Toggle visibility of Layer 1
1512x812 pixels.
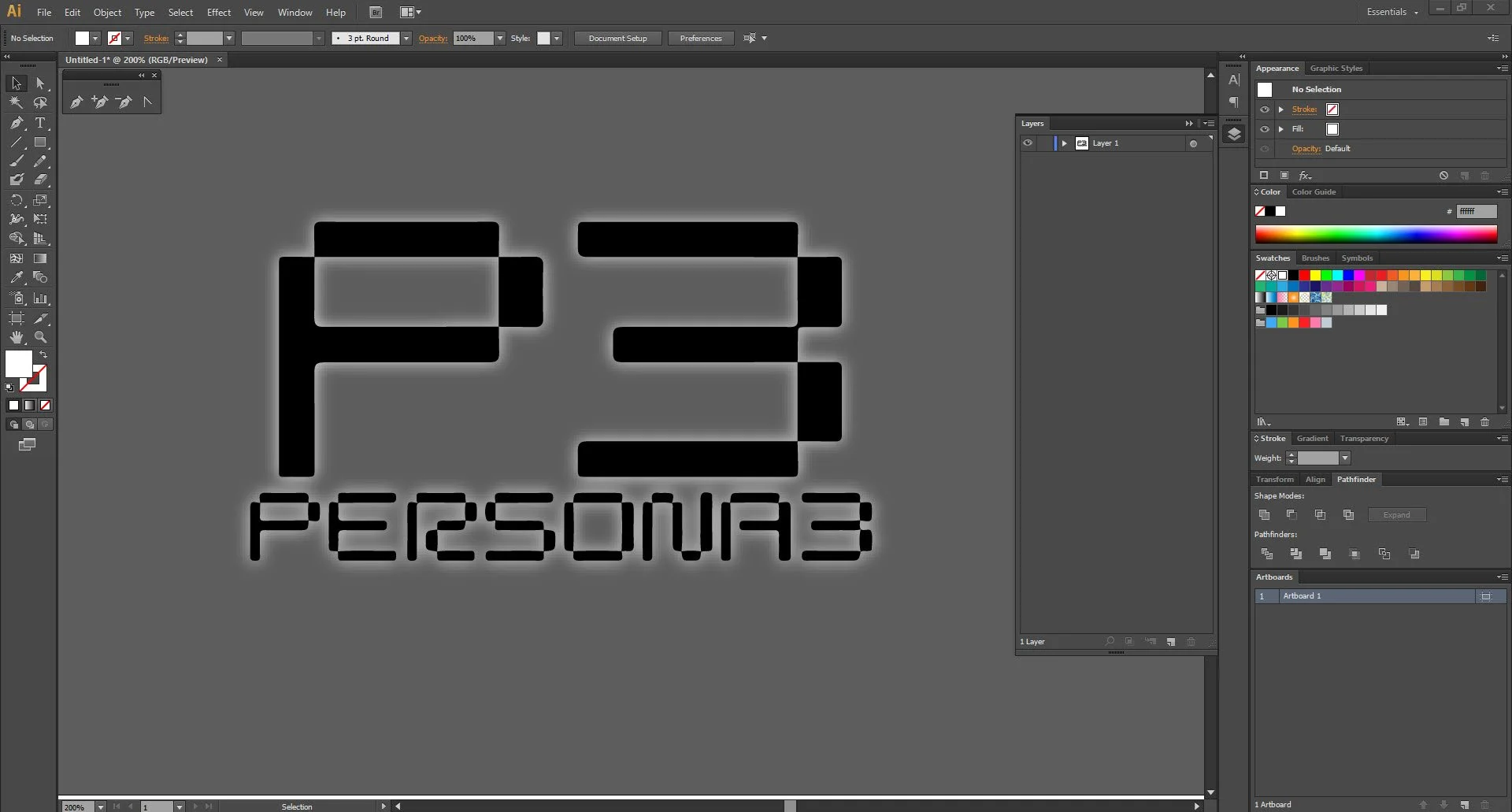click(1028, 143)
